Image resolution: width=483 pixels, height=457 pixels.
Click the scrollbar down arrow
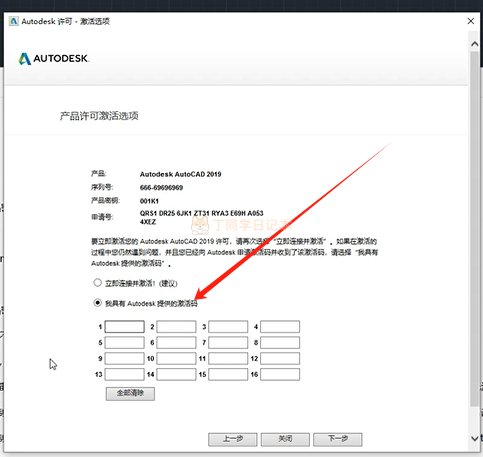(x=475, y=438)
